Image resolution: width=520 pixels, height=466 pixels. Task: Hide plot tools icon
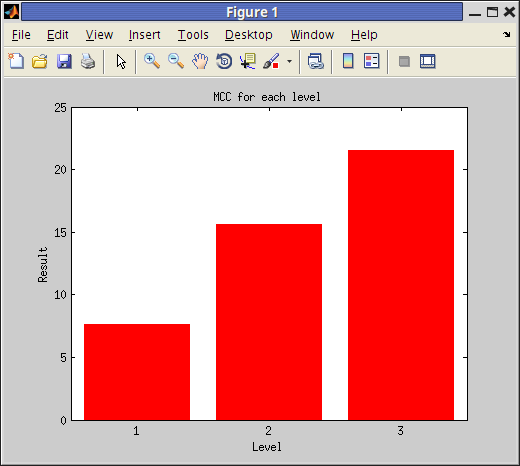[x=404, y=61]
